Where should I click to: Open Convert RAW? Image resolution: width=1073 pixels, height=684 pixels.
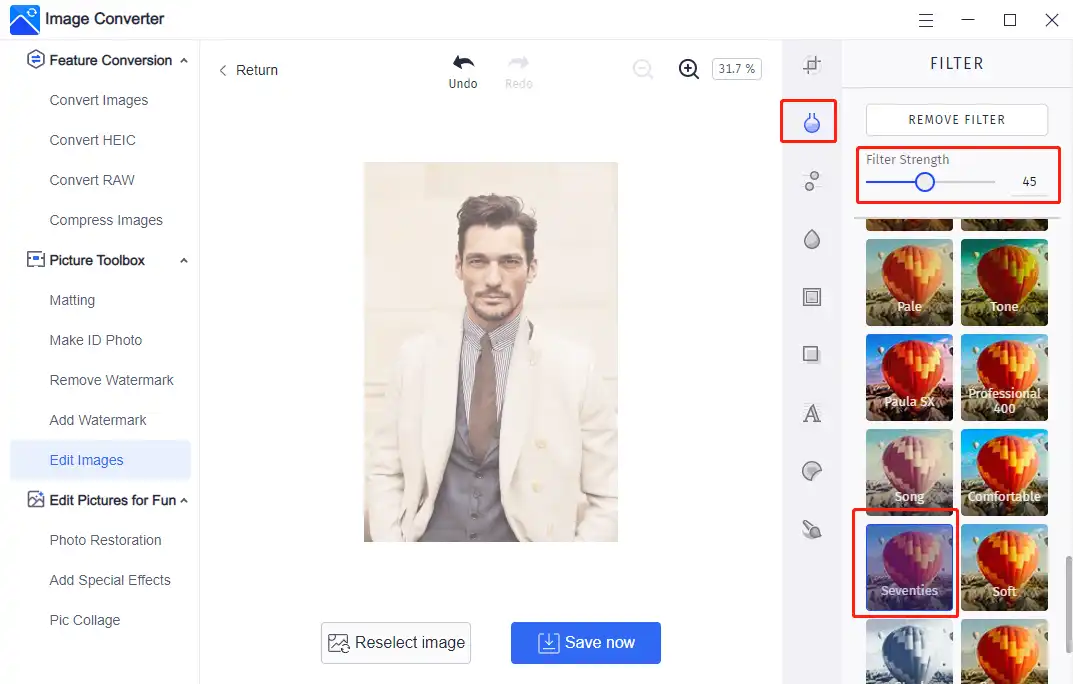click(92, 180)
